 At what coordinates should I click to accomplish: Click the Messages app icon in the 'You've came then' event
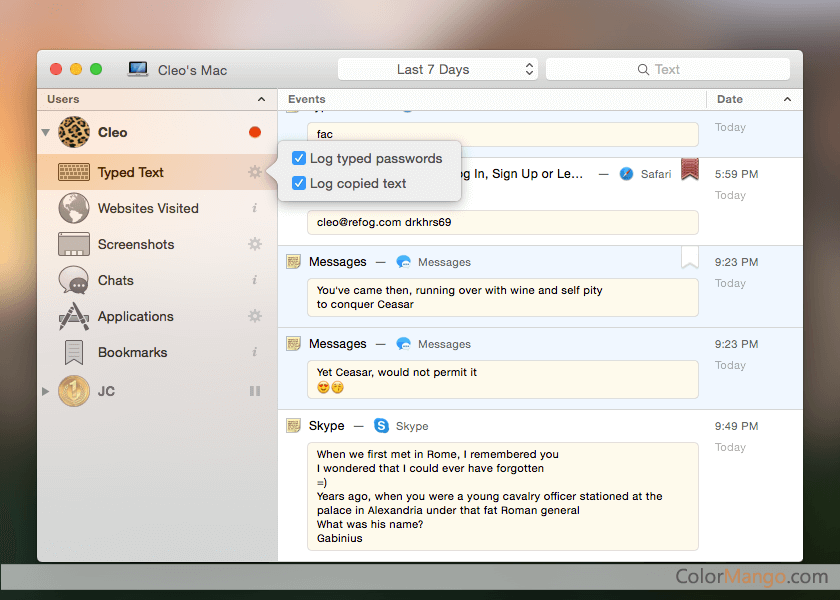pos(403,262)
